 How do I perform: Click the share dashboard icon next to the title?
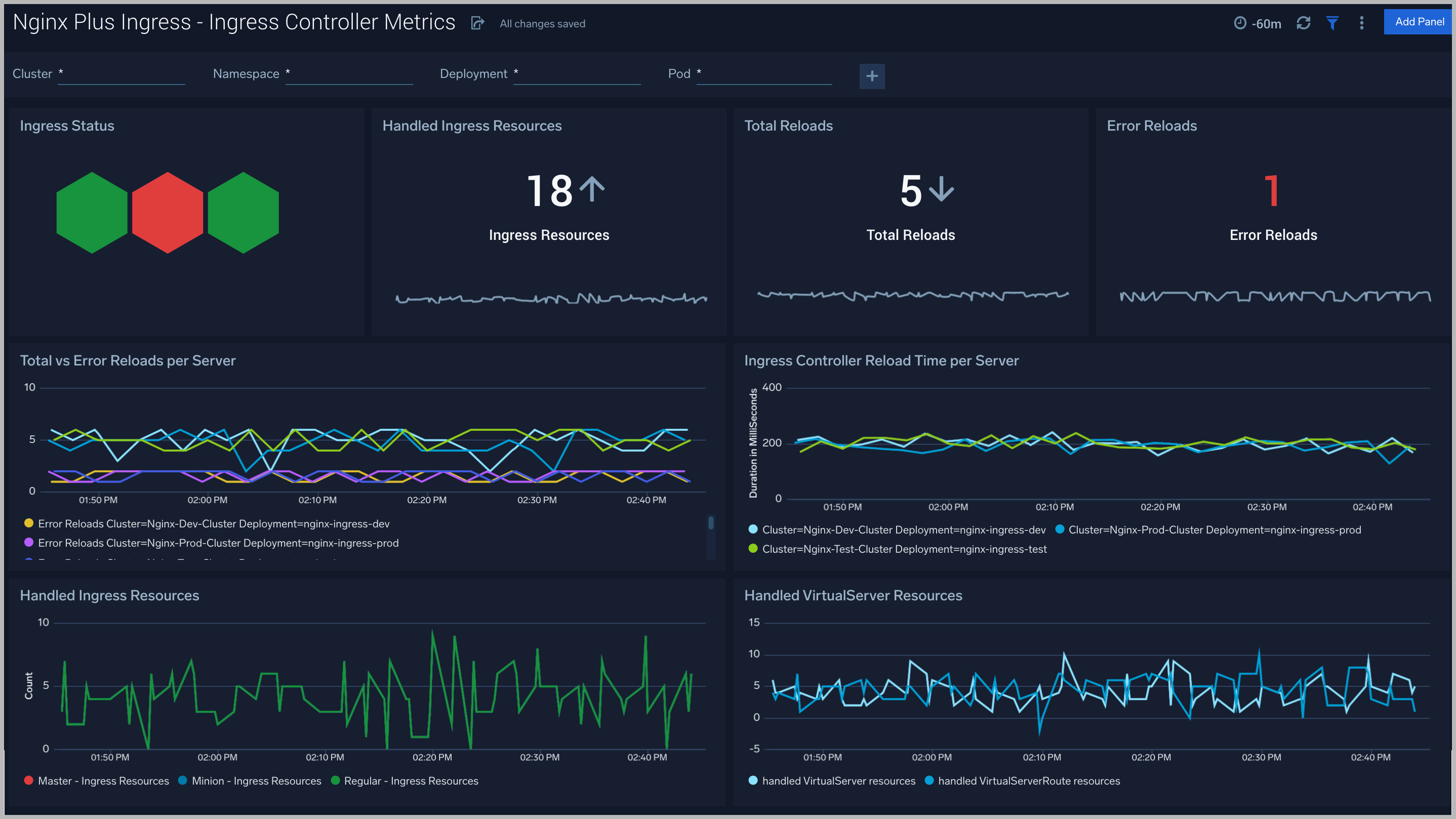pos(477,23)
